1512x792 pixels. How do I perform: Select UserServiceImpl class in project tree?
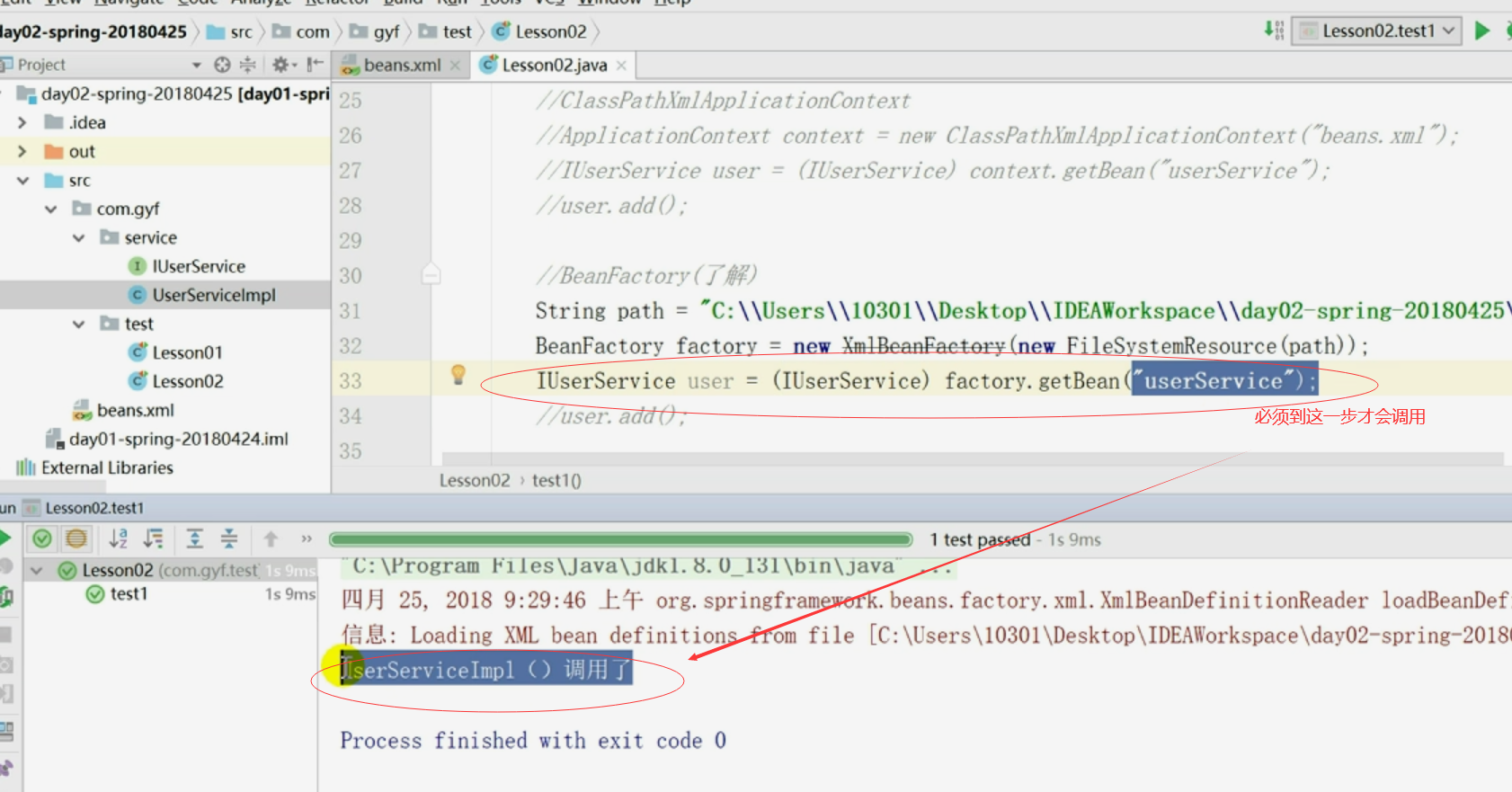[x=202, y=295]
